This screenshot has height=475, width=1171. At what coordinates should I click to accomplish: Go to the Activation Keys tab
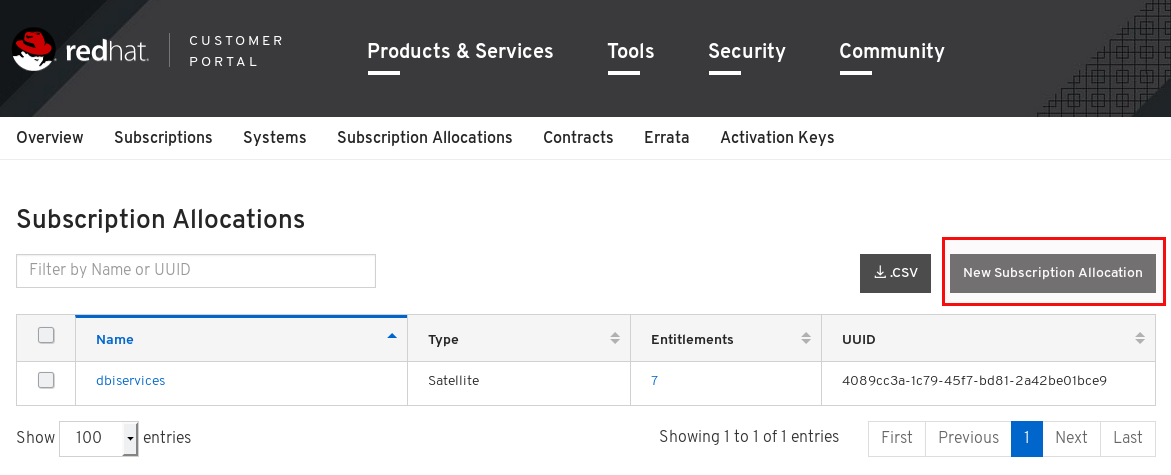tap(777, 137)
